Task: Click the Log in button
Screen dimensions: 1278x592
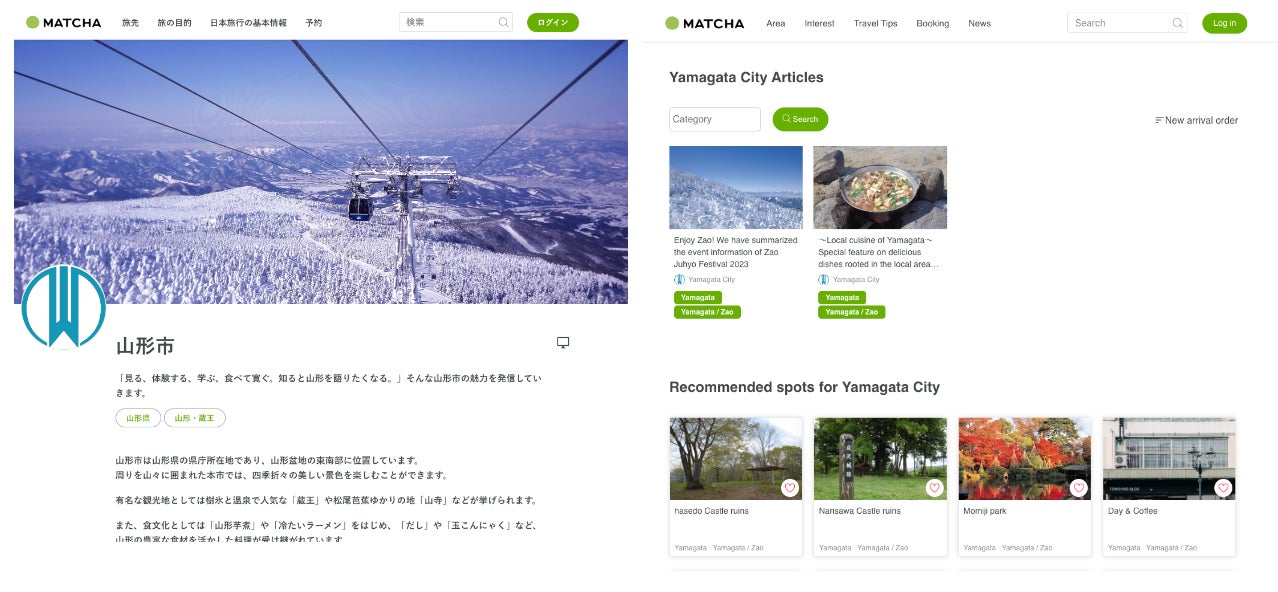Action: click(1224, 23)
